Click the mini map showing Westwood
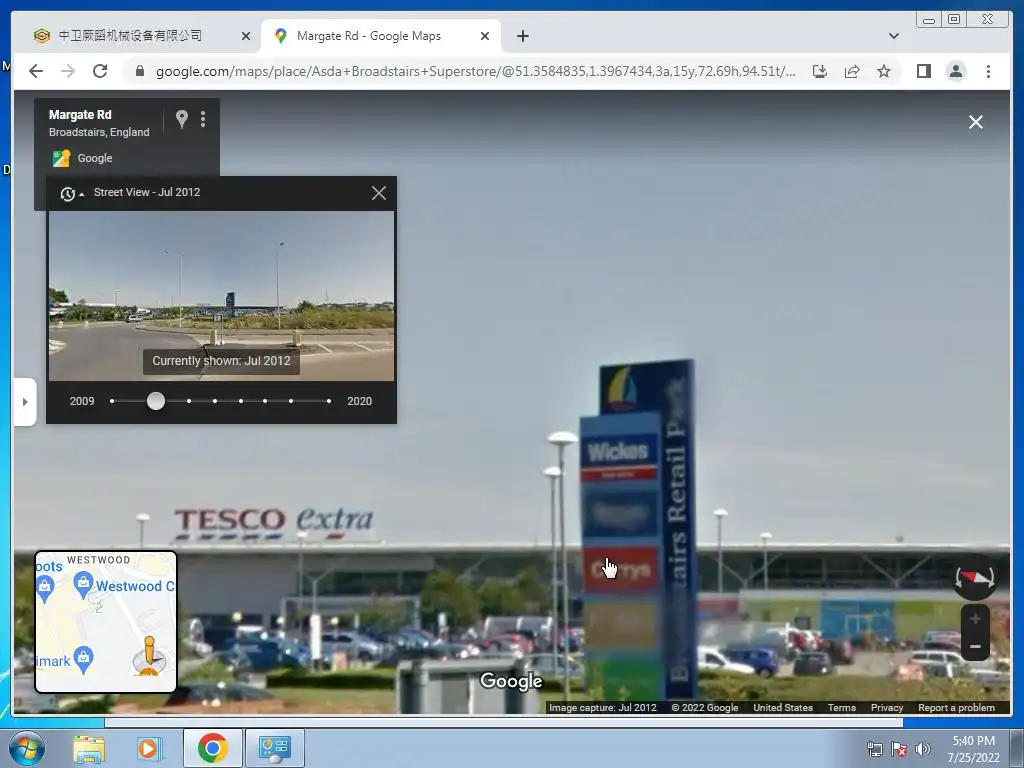The width and height of the screenshot is (1024, 768). (x=106, y=622)
